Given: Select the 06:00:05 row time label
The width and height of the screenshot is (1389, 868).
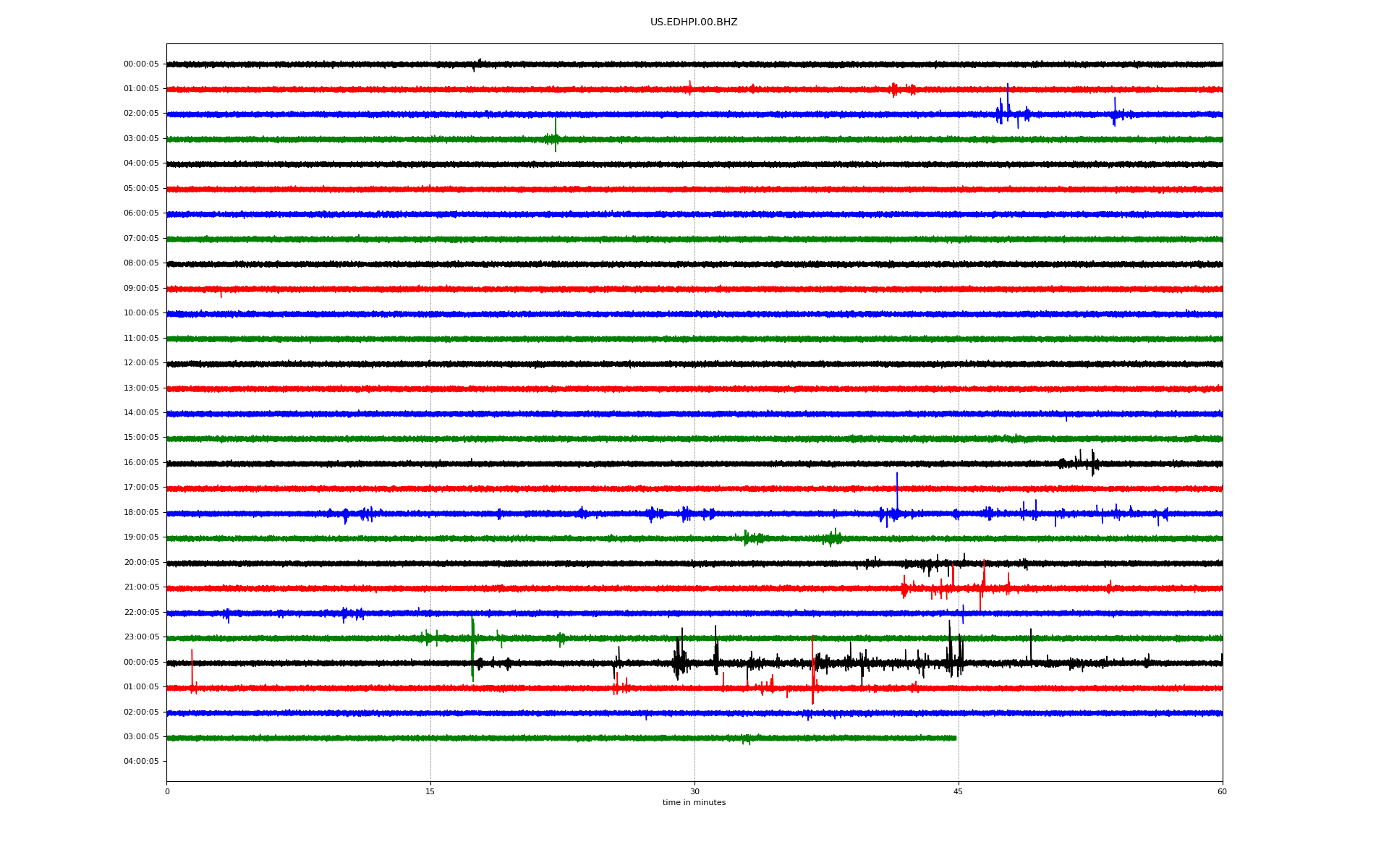Looking at the screenshot, I should coord(141,213).
